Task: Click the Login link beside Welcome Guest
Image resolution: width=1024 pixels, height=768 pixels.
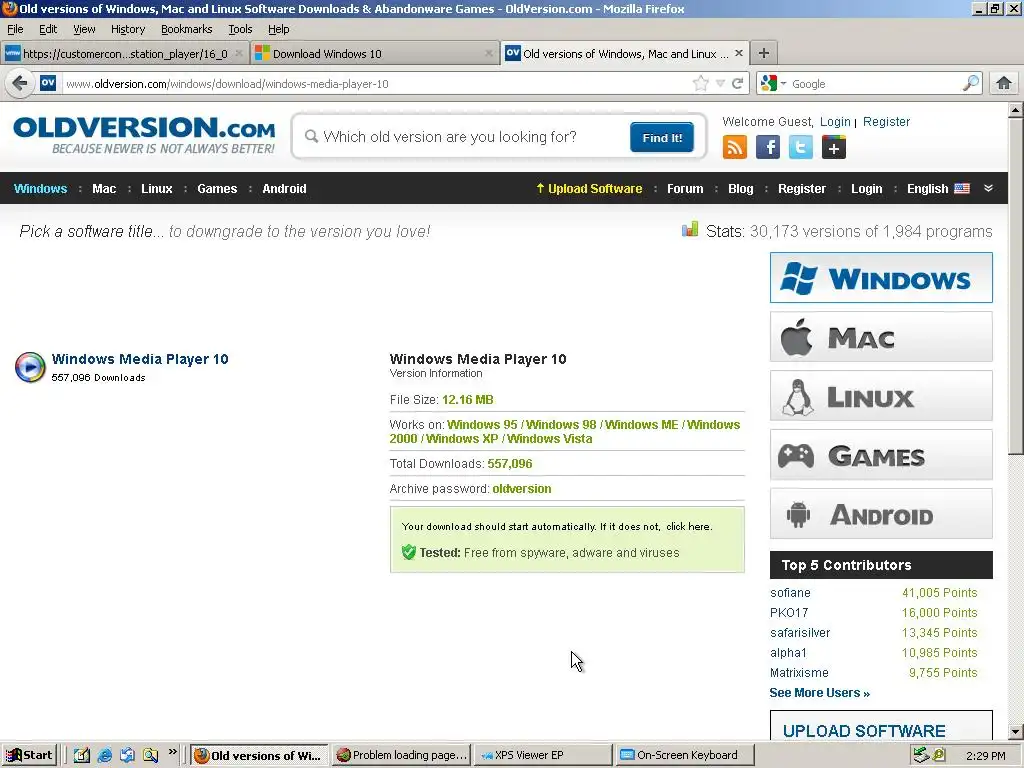Action: coord(835,121)
